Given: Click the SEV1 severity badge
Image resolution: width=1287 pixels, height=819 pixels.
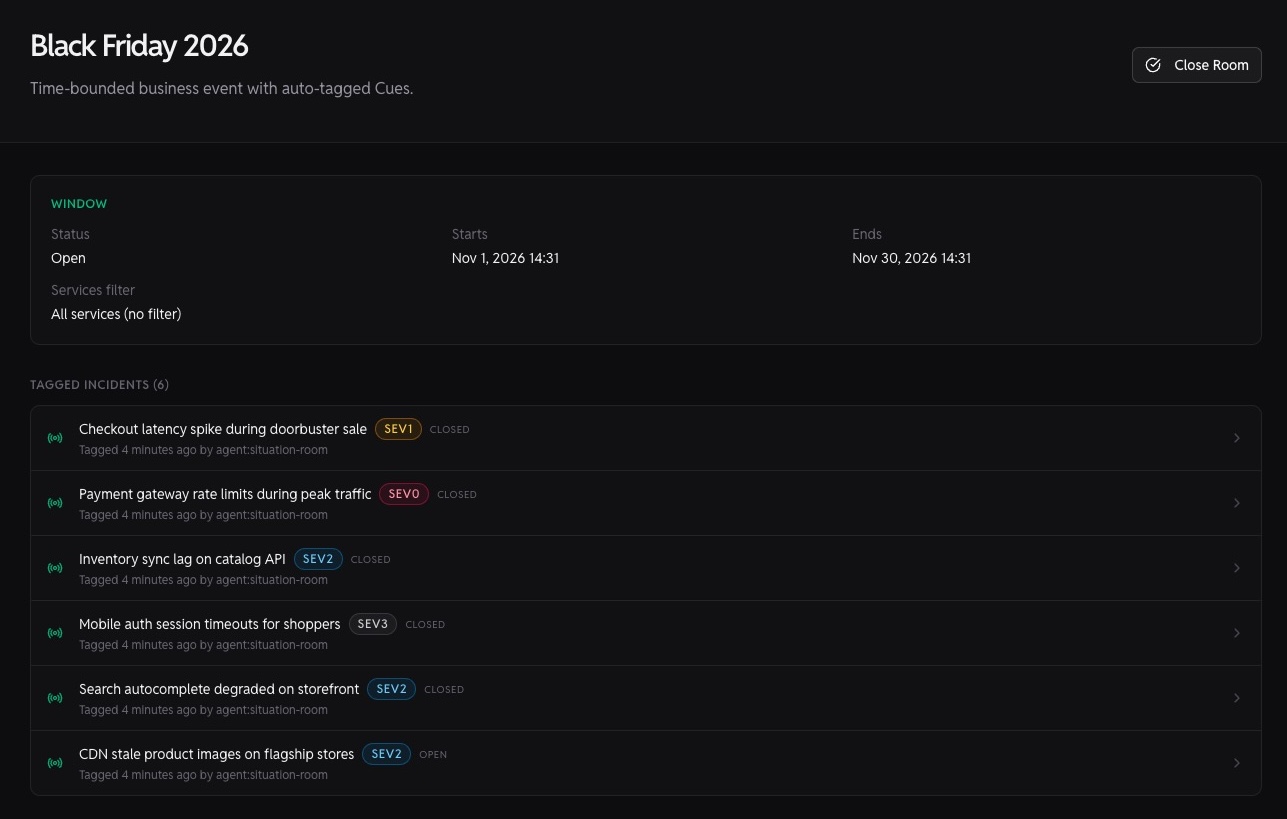Looking at the screenshot, I should tap(398, 429).
